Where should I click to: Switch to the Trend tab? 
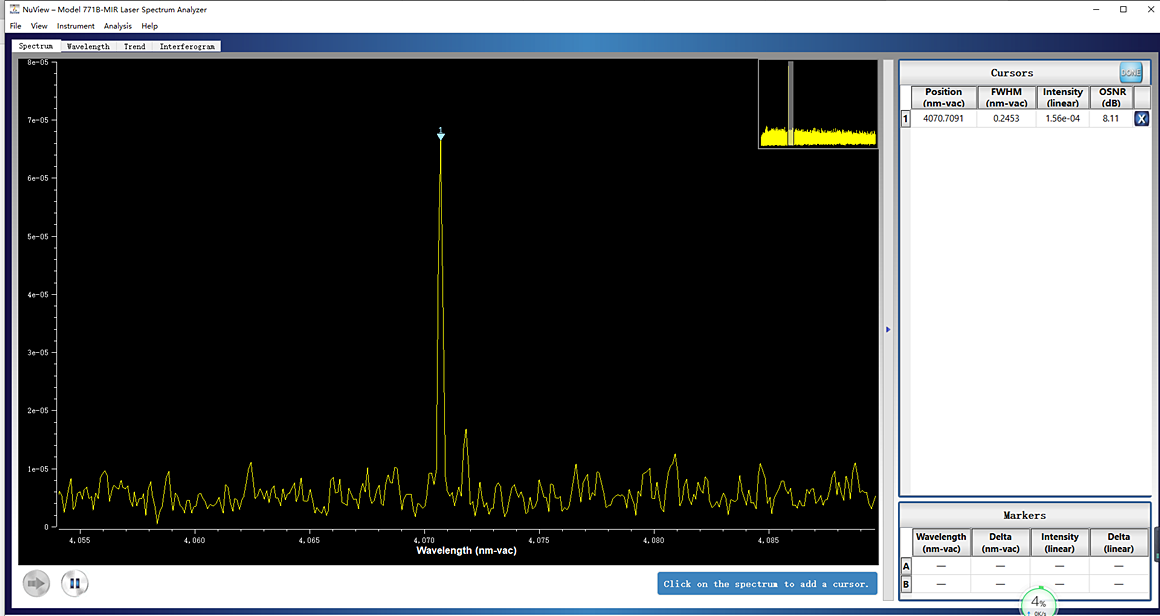(134, 46)
